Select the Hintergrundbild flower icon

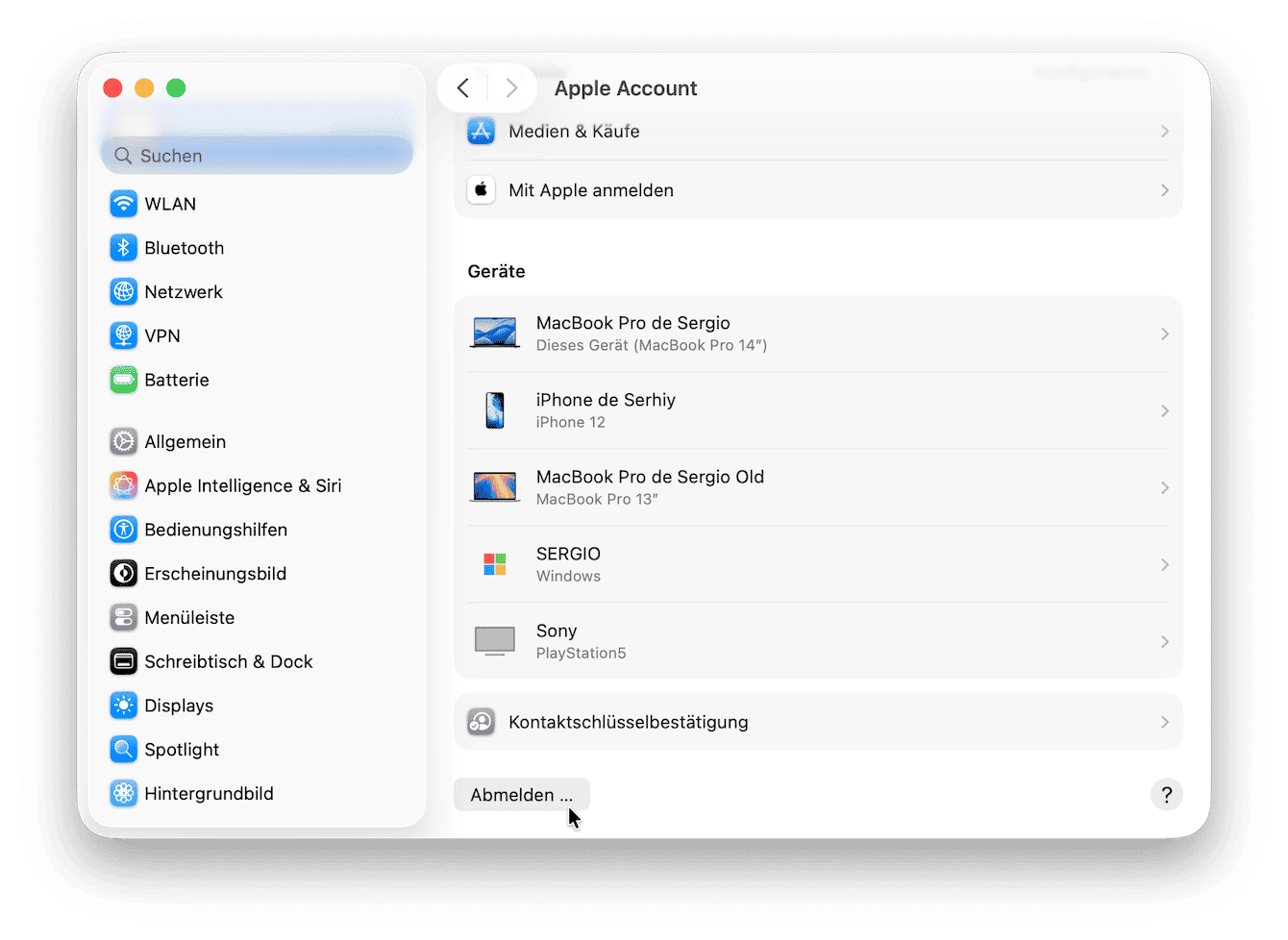click(123, 794)
